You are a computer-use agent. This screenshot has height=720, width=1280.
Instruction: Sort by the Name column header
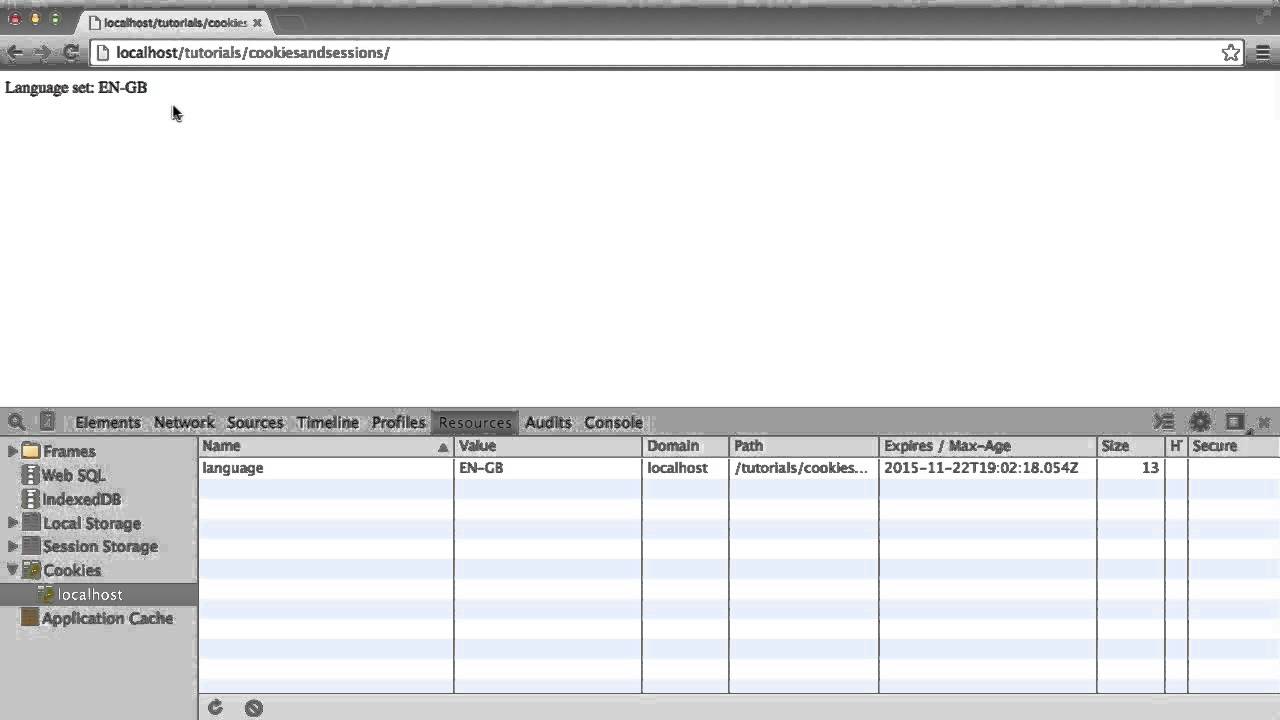coord(326,446)
